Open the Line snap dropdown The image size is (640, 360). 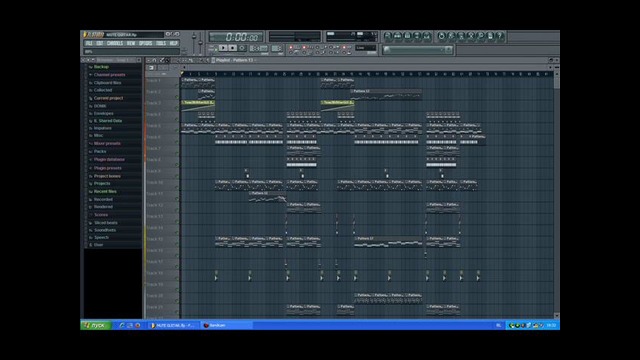point(365,48)
